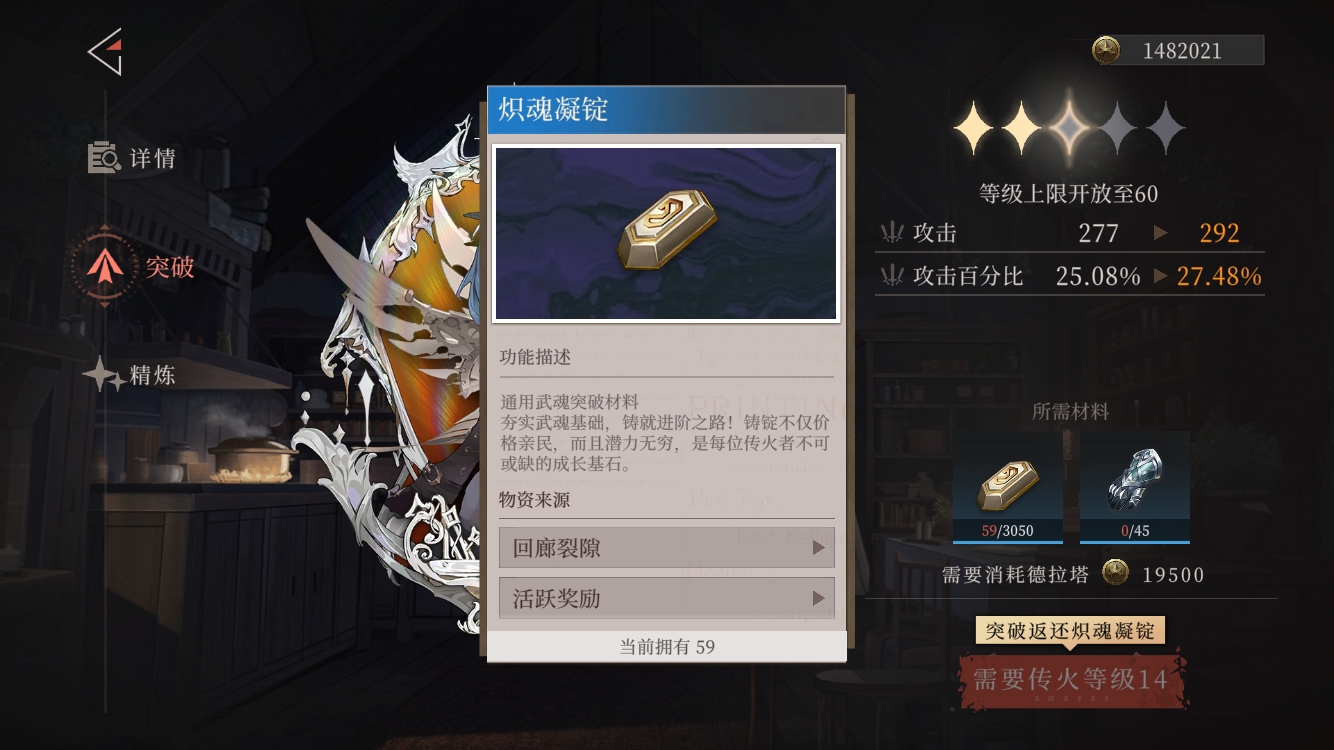Image resolution: width=1334 pixels, height=750 pixels.
Task: Click the 详情 document search icon
Action: click(105, 158)
